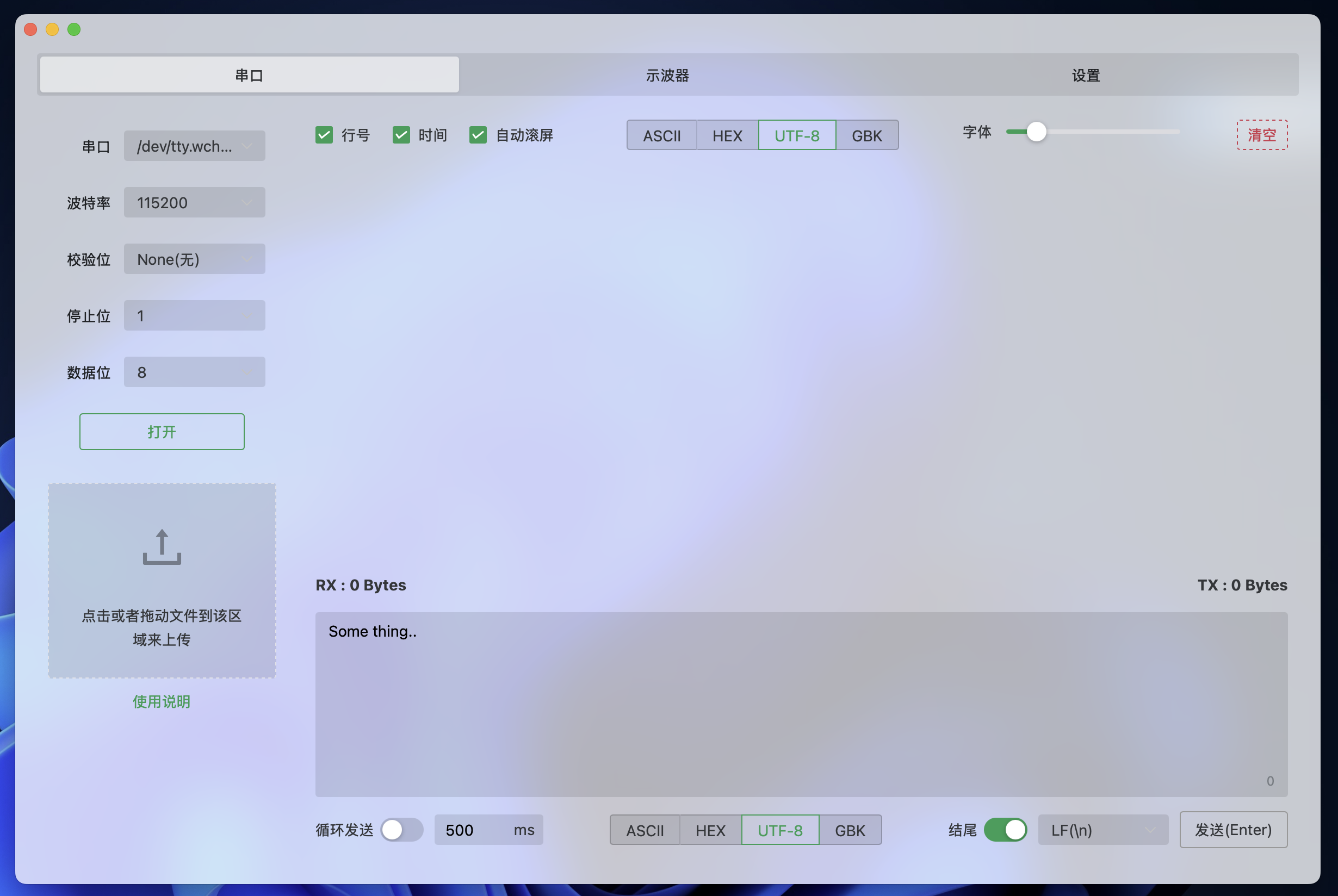This screenshot has height=896, width=1338.
Task: Adjust the 字体 font size slider
Action: coord(1036,132)
